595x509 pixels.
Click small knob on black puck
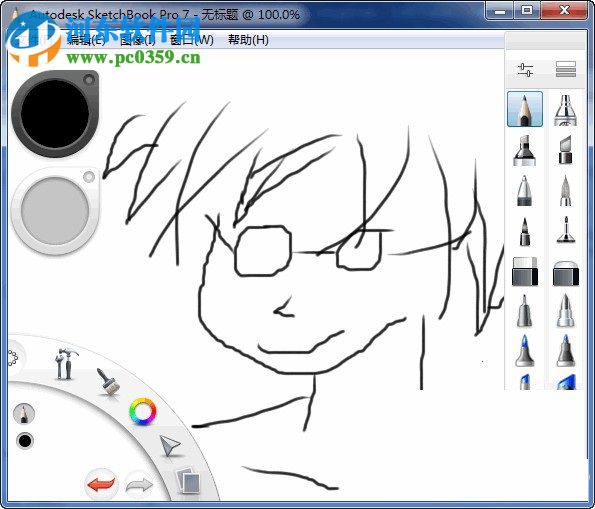coord(89,80)
